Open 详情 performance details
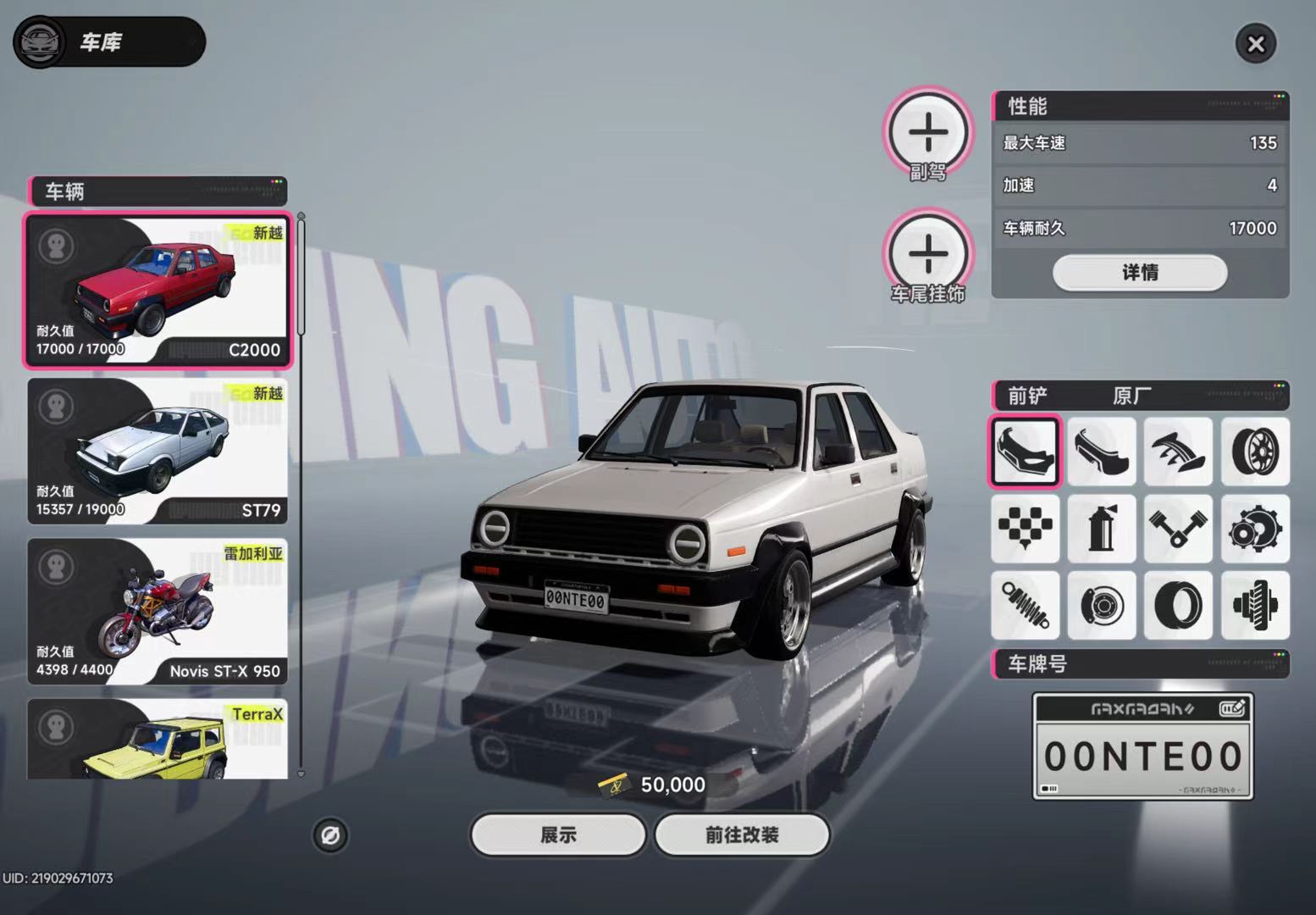Screen dimensions: 1316x915 [1140, 273]
